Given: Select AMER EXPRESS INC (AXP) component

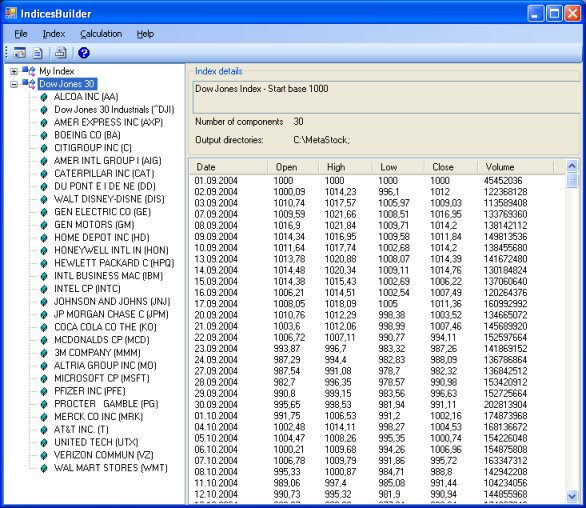Looking at the screenshot, I should click(x=108, y=122).
